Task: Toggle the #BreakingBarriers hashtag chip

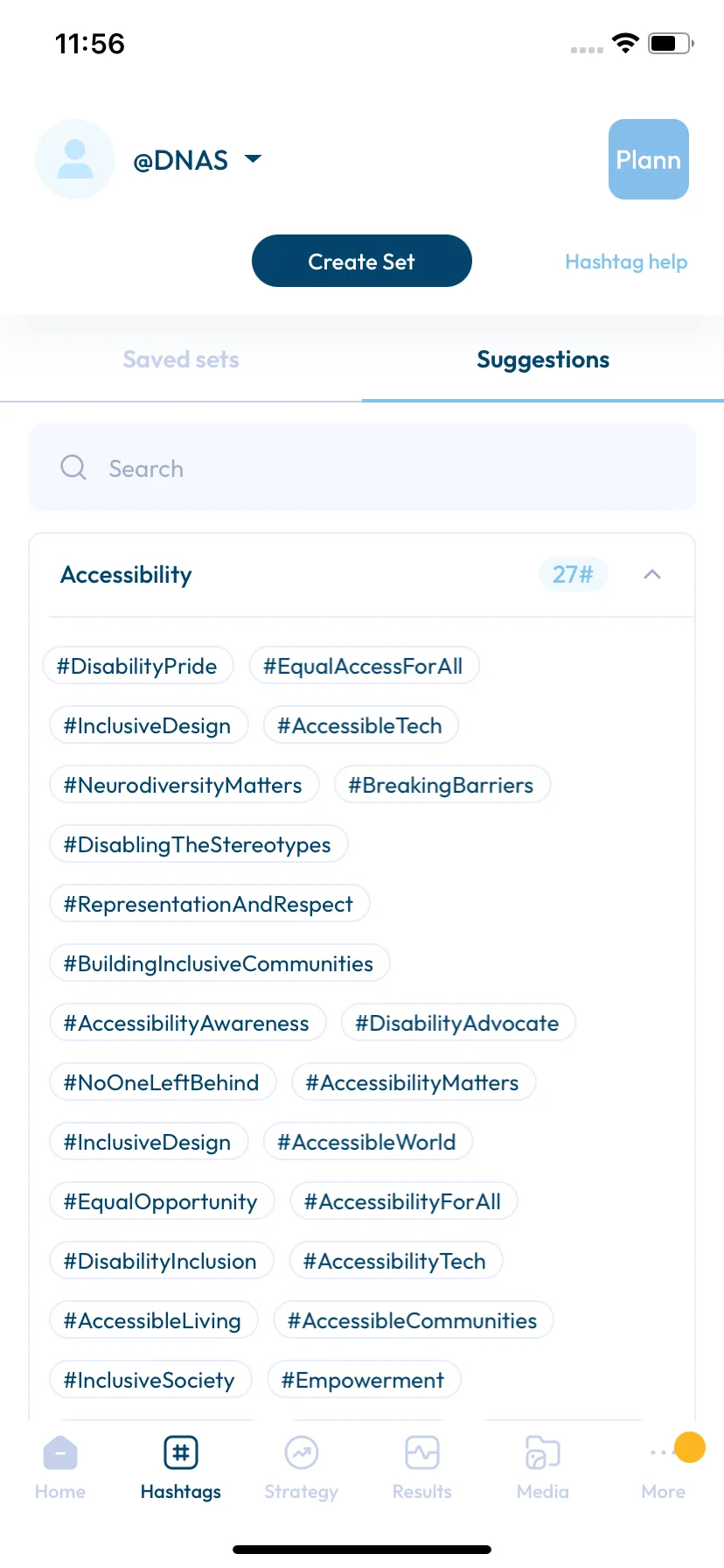Action: pos(442,785)
